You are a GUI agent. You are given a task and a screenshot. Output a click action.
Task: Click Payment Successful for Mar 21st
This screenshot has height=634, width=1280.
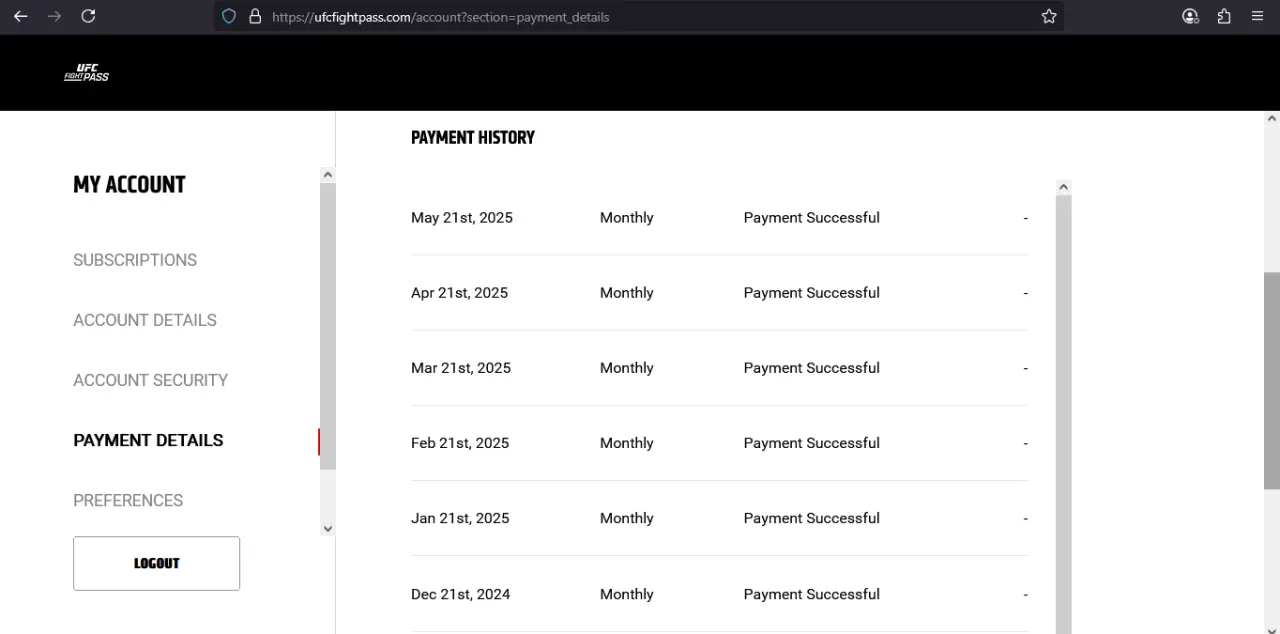(x=812, y=368)
